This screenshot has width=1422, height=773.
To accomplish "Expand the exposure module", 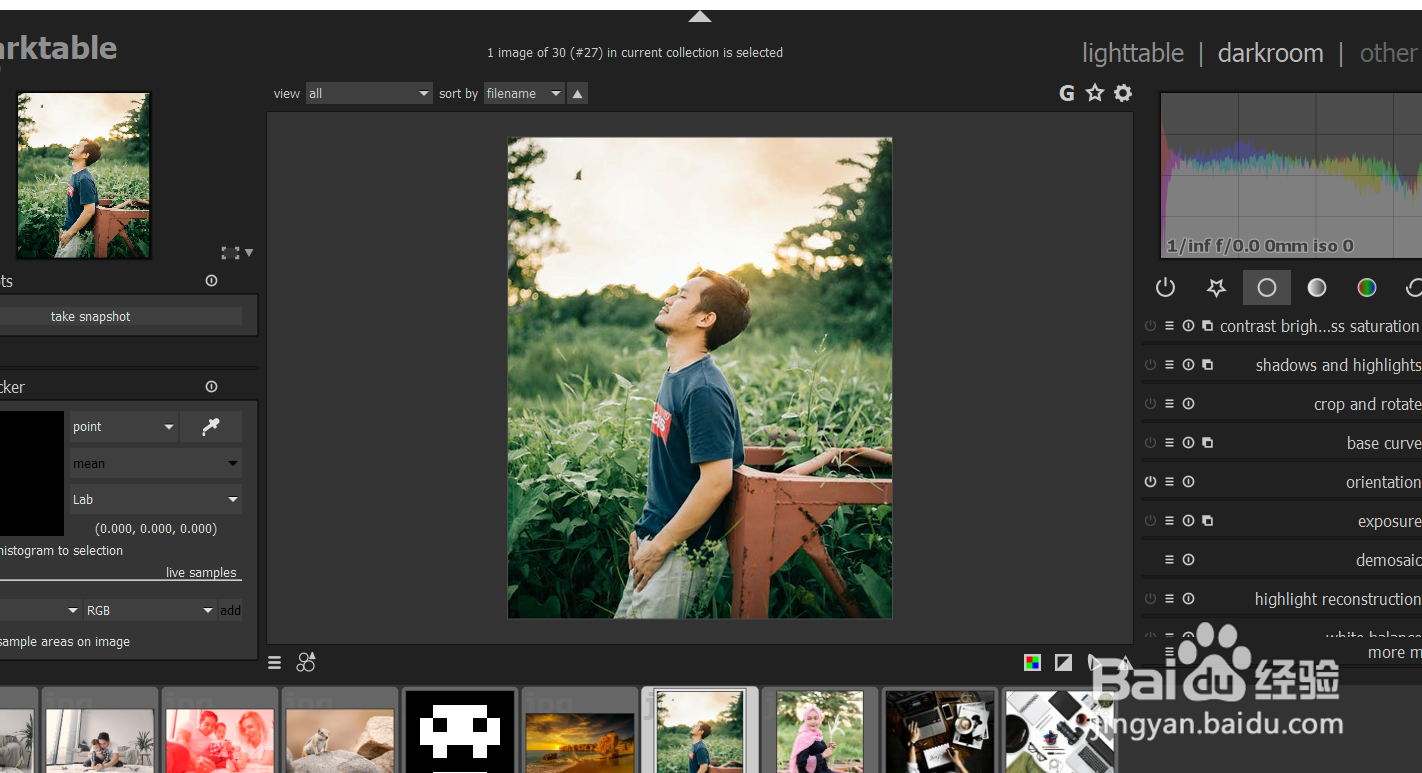I will tap(1389, 521).
